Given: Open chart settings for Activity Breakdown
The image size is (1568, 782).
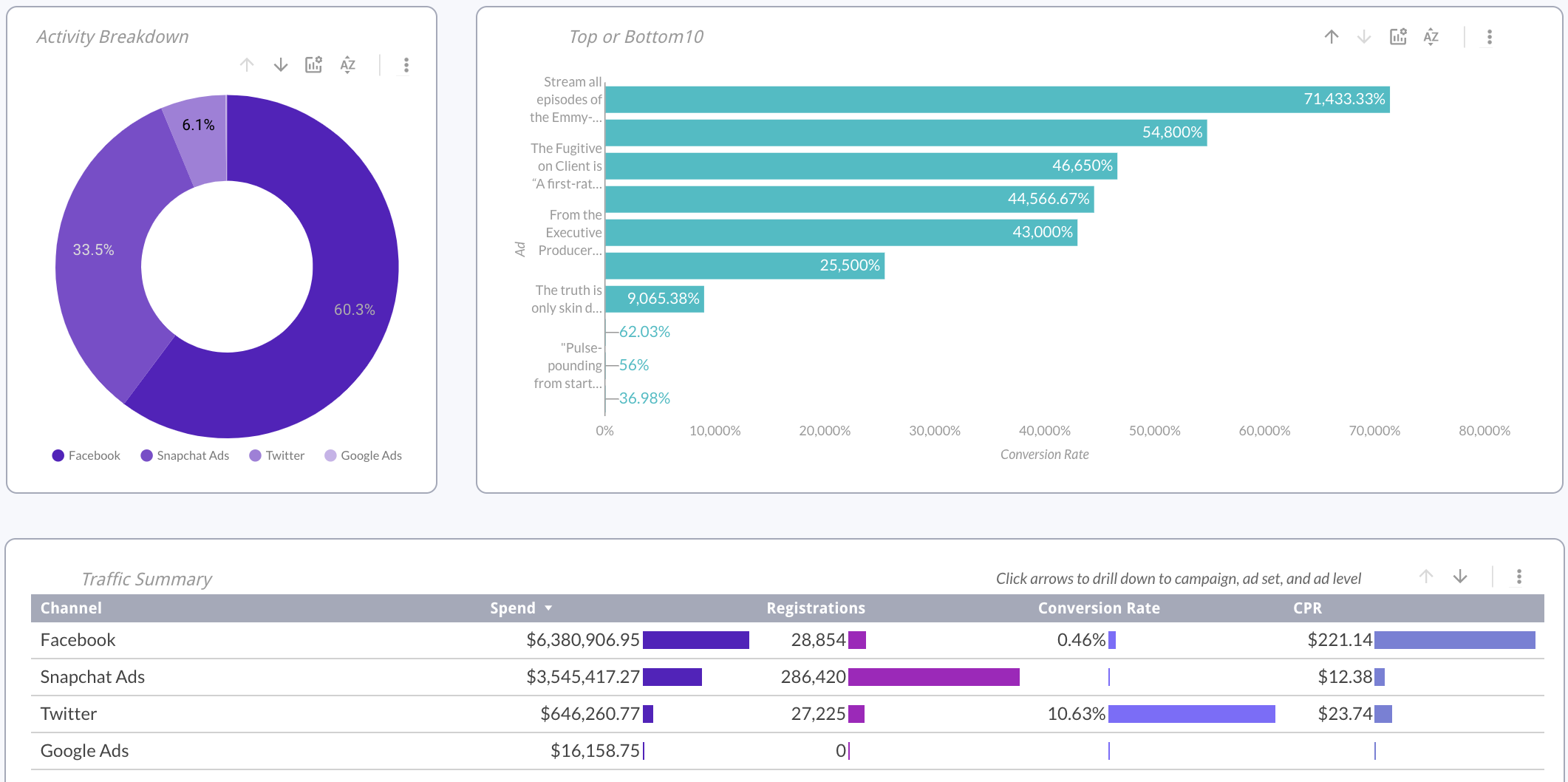Looking at the screenshot, I should [x=314, y=65].
